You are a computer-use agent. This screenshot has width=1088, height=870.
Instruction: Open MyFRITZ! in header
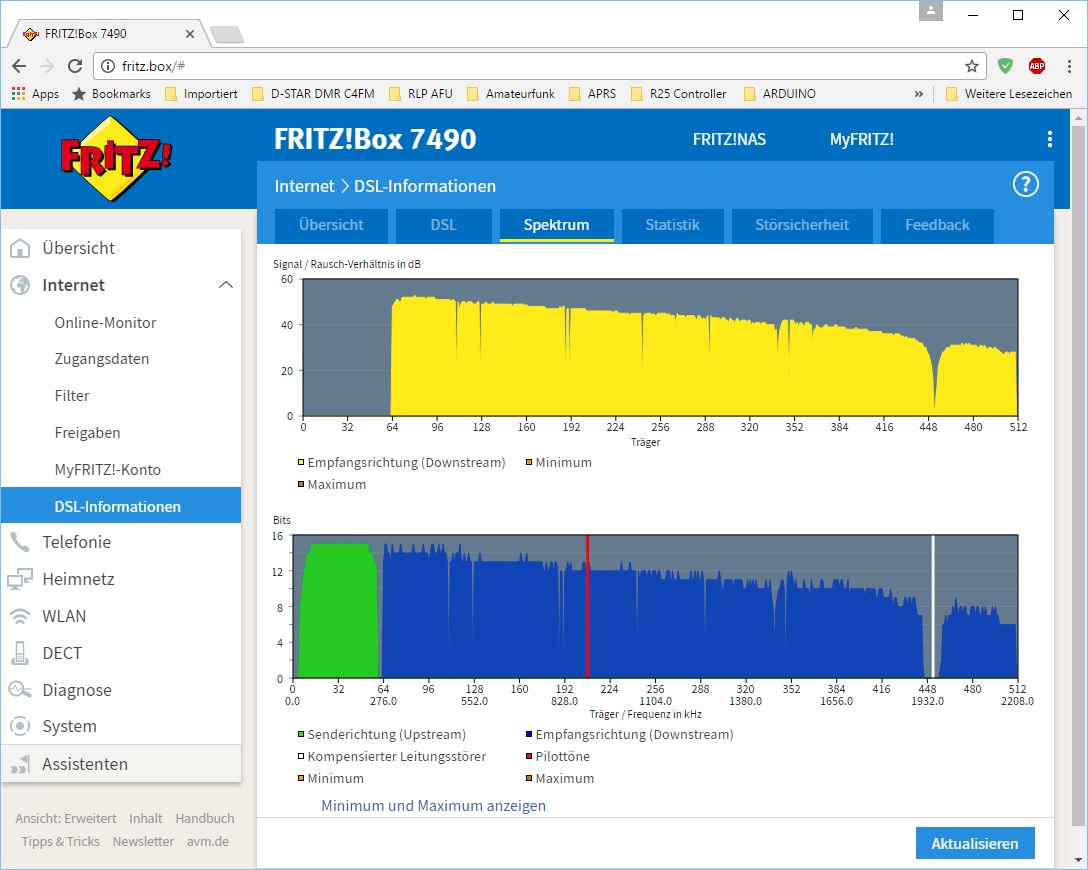(862, 139)
